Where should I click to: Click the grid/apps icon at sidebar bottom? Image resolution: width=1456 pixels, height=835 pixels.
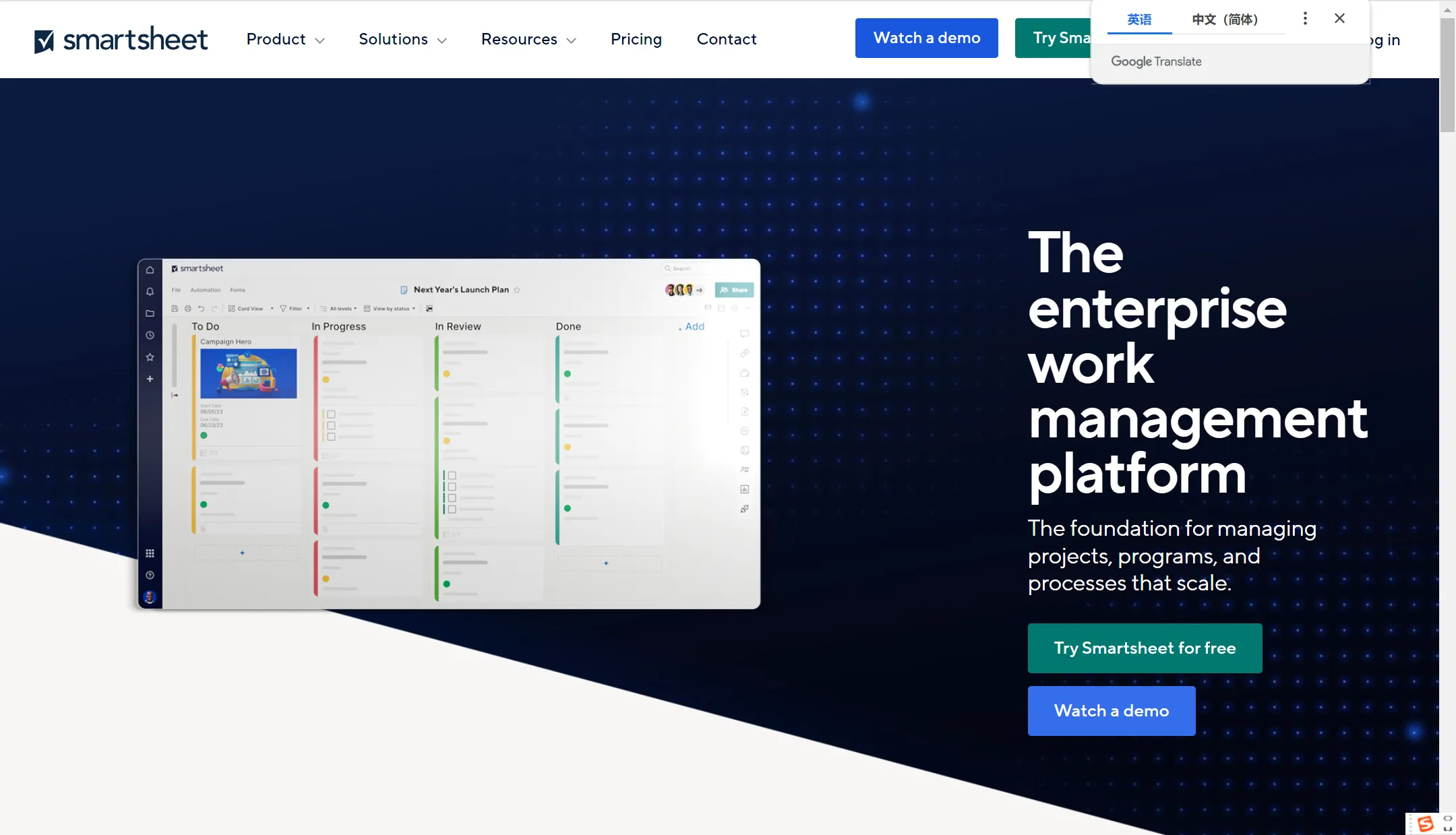tap(149, 551)
